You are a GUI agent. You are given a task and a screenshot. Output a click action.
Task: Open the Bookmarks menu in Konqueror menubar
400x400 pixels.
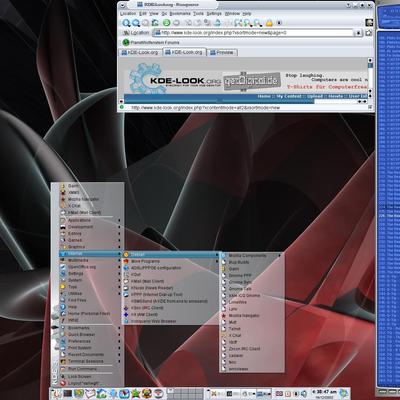tap(180, 14)
